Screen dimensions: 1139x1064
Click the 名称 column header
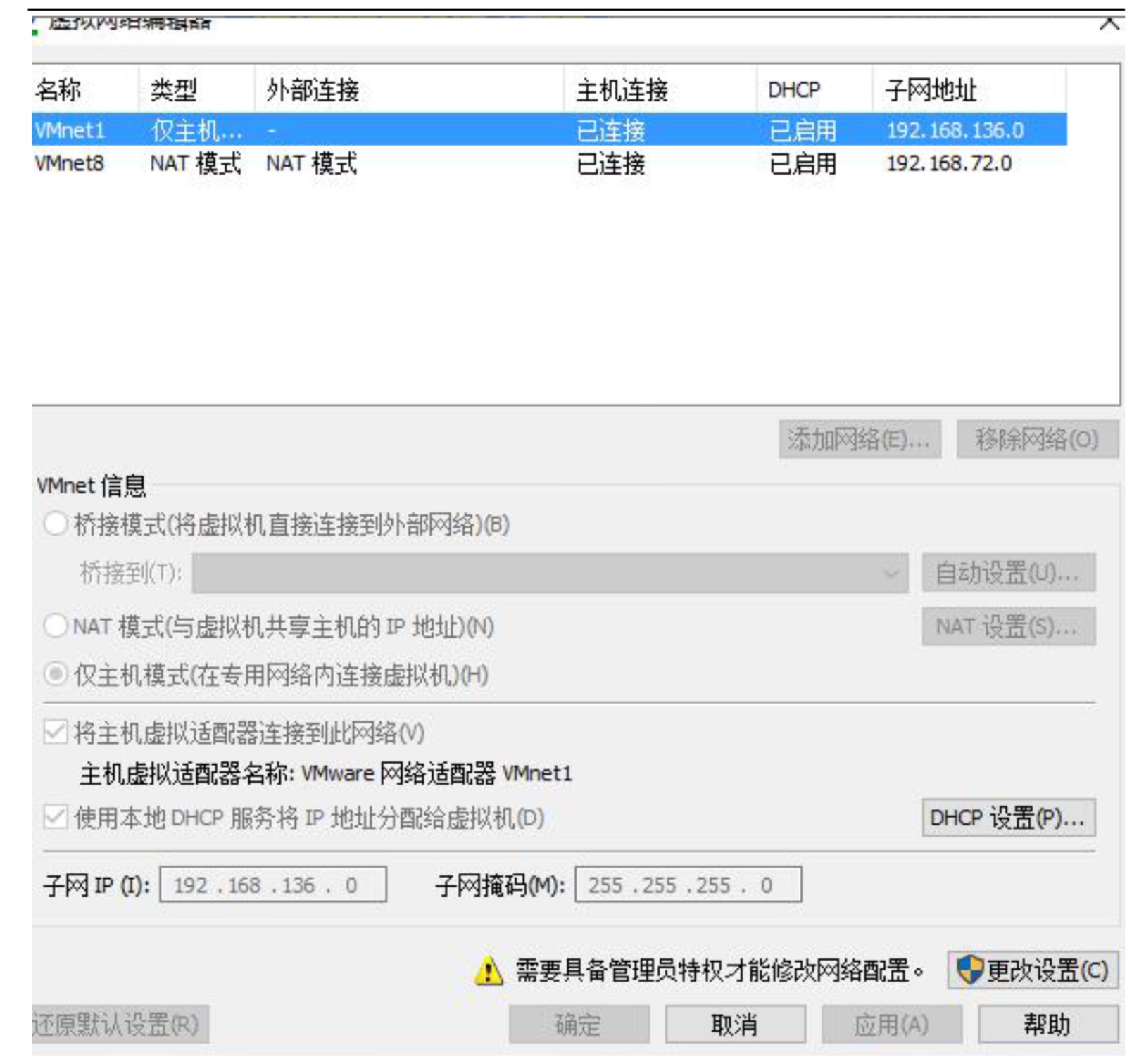click(x=59, y=90)
